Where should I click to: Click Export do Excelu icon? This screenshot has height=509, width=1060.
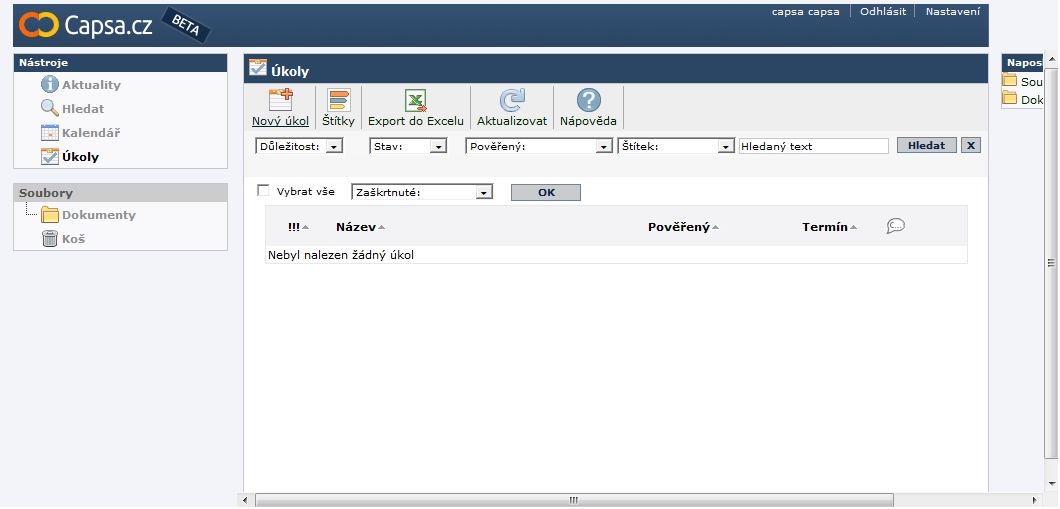pyautogui.click(x=416, y=101)
